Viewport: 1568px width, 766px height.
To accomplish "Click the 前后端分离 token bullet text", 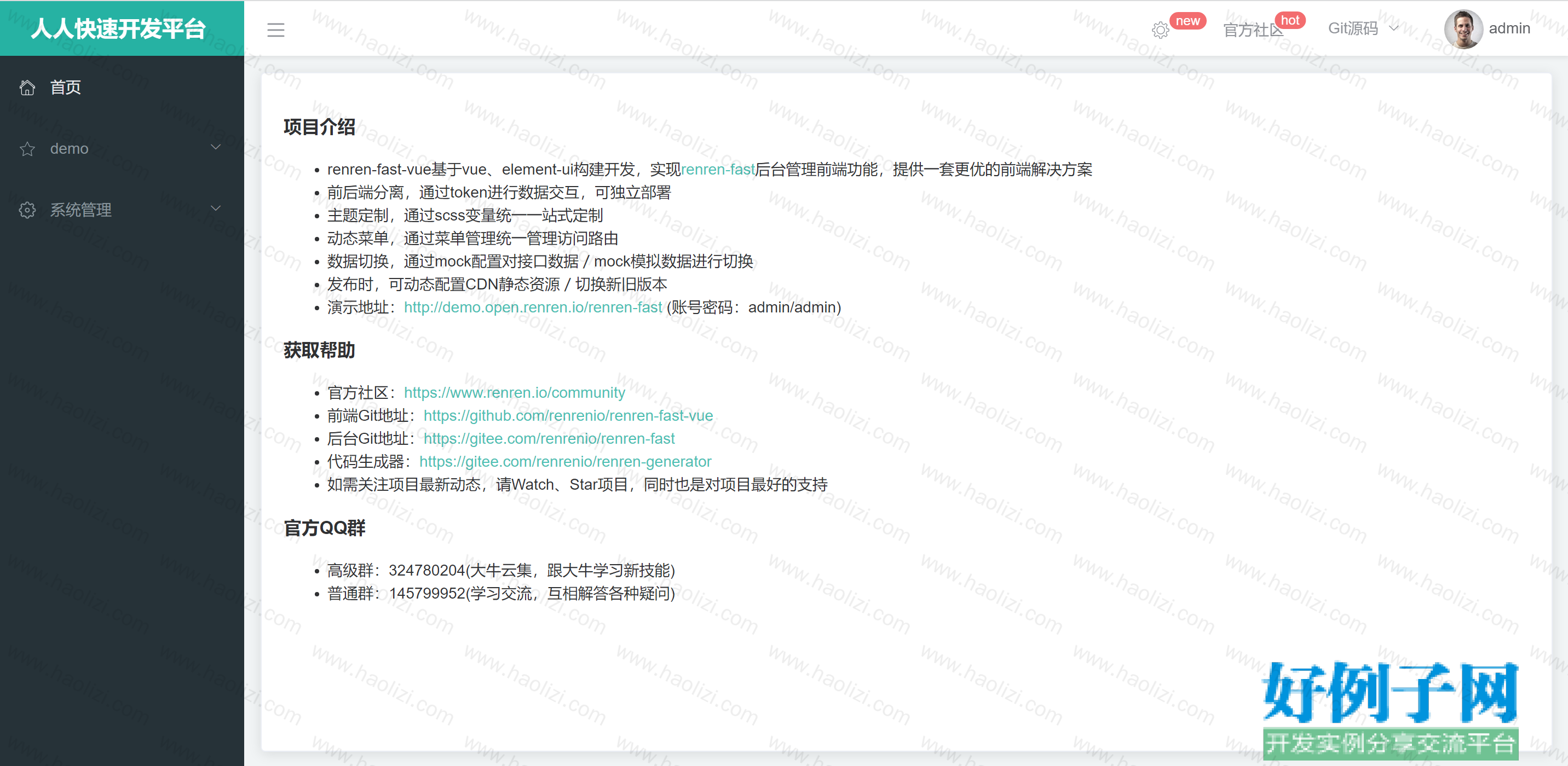I will click(499, 192).
